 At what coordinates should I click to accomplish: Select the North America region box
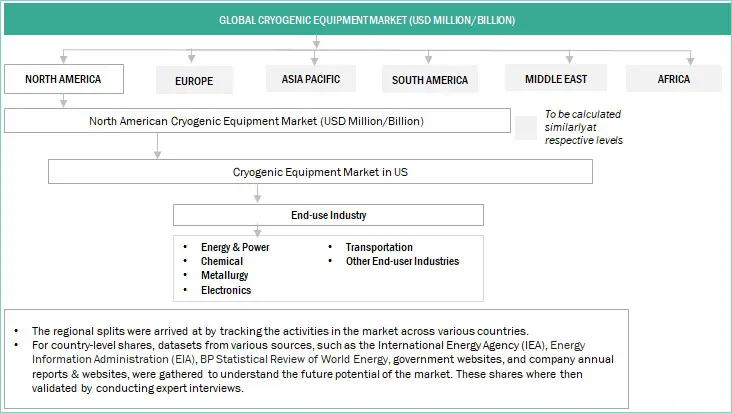65,78
